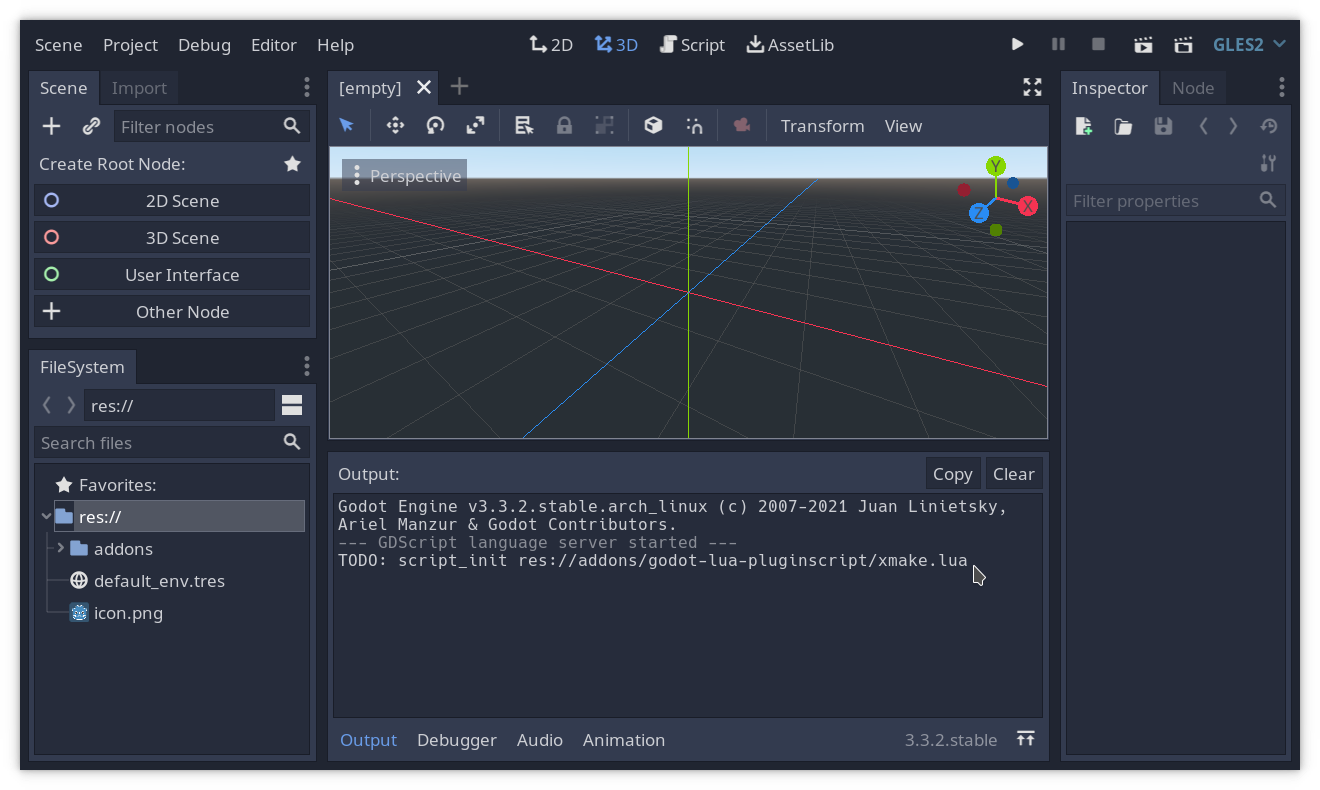Select the Move mode tool in viewport toolbar
The height and width of the screenshot is (790, 1320).
(395, 126)
